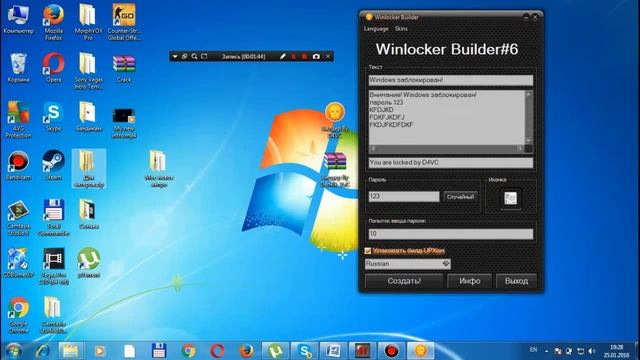Select the µTorrent desktop shortcut
Screen dimensions: 640x360
pyautogui.click(x=88, y=263)
